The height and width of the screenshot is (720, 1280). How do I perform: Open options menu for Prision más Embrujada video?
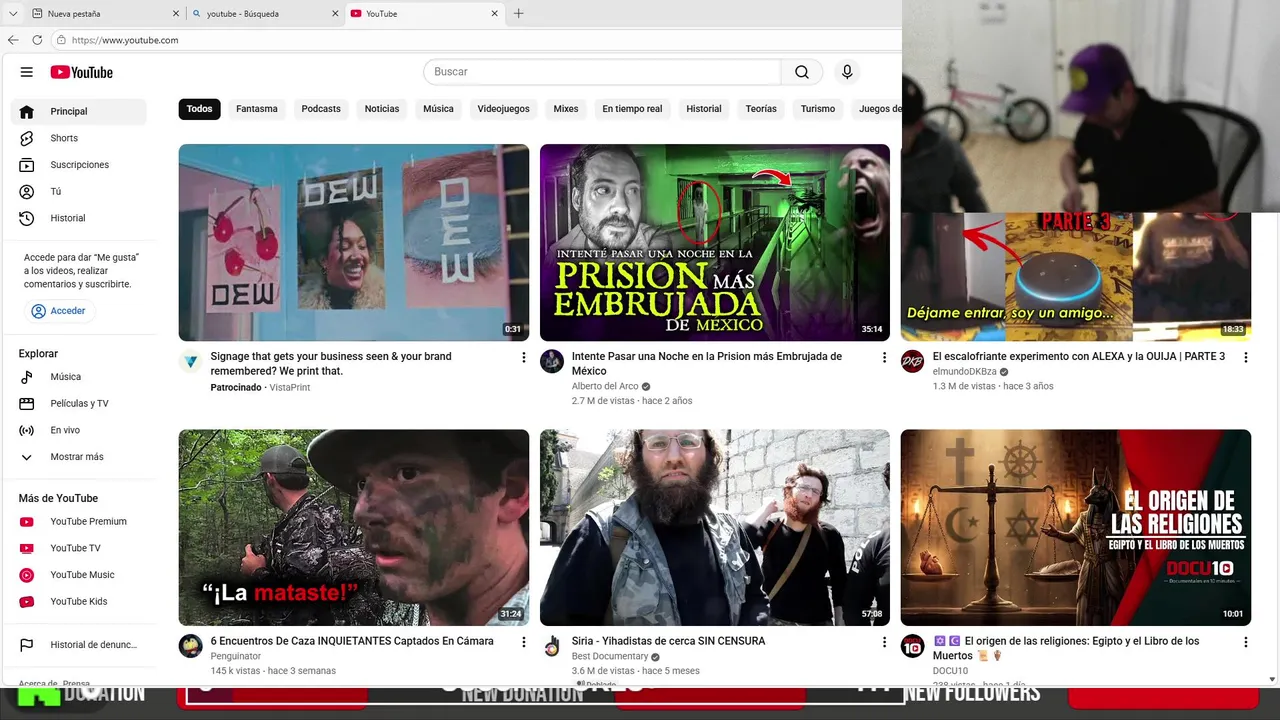(884, 358)
